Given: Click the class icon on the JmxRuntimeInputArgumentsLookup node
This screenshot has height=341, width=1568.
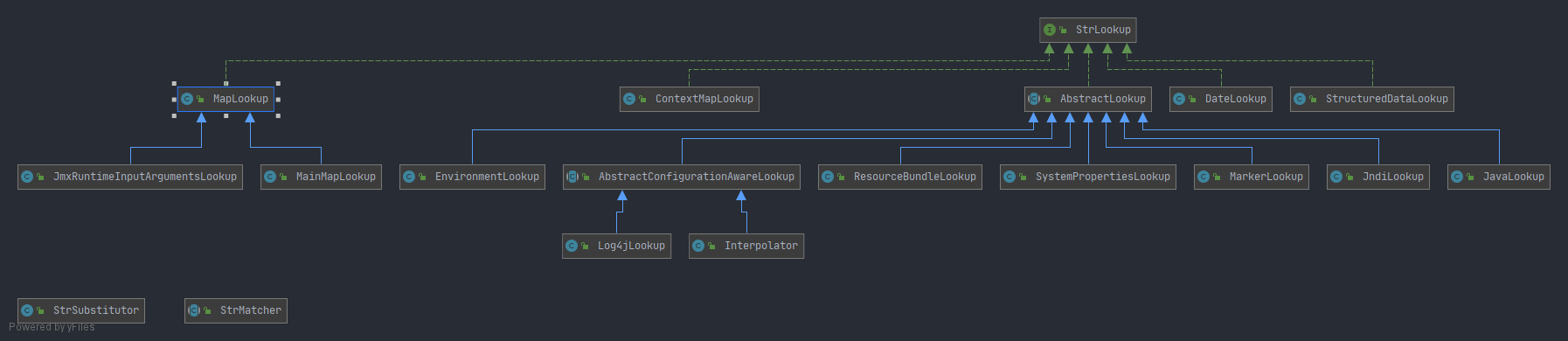Looking at the screenshot, I should [x=27, y=177].
